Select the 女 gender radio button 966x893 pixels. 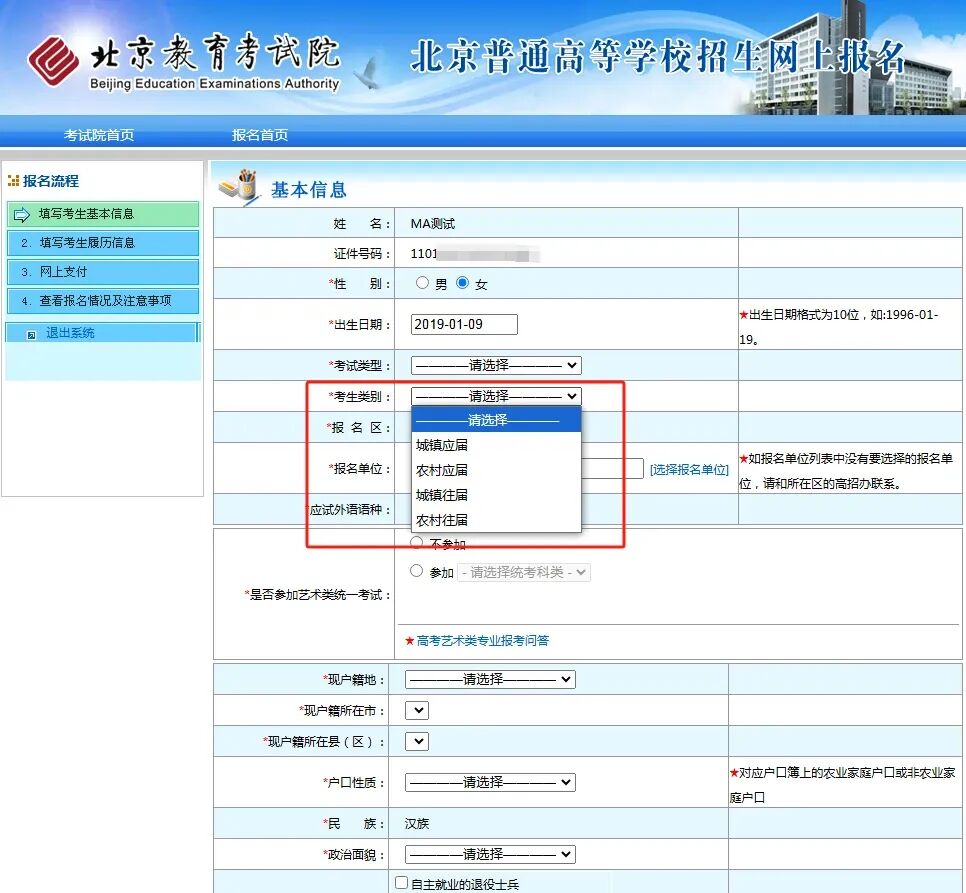pyautogui.click(x=462, y=283)
